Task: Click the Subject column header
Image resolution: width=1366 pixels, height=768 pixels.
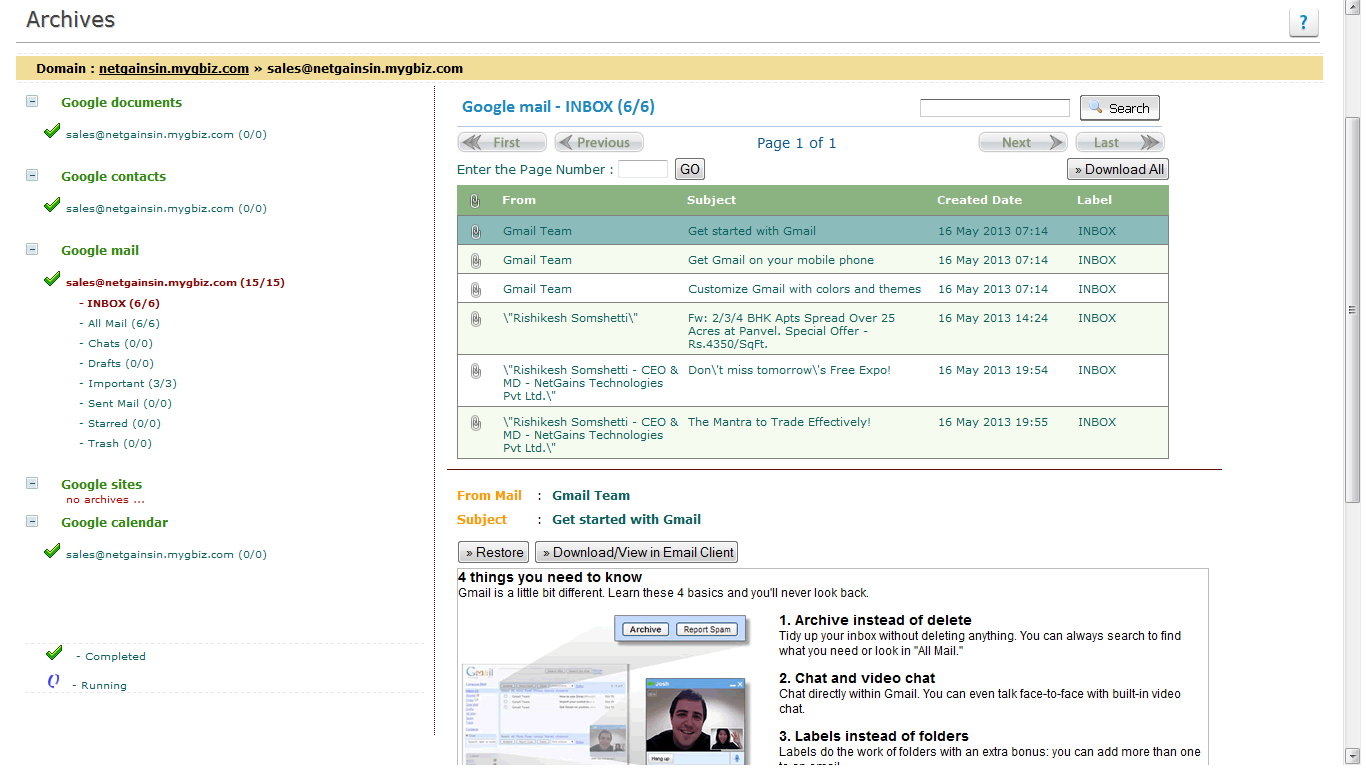Action: click(x=711, y=200)
